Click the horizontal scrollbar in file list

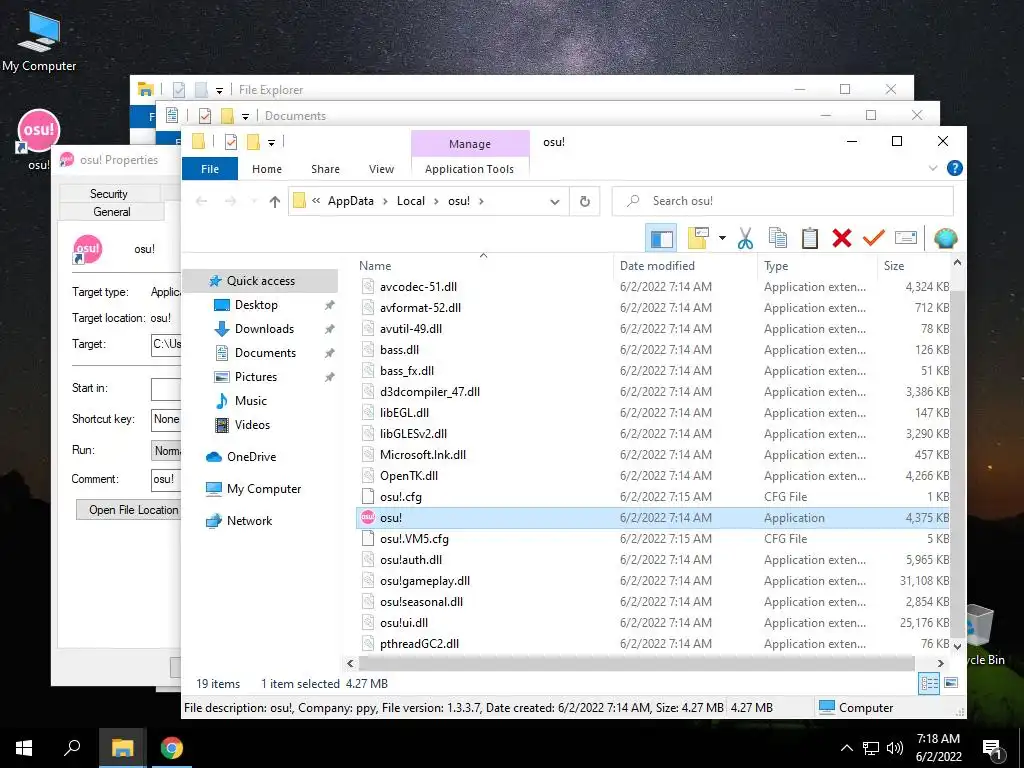(635, 664)
